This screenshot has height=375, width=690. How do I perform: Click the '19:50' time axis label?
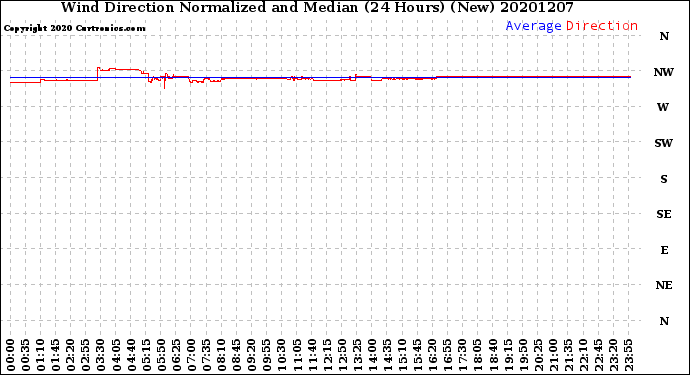pyautogui.click(x=523, y=356)
